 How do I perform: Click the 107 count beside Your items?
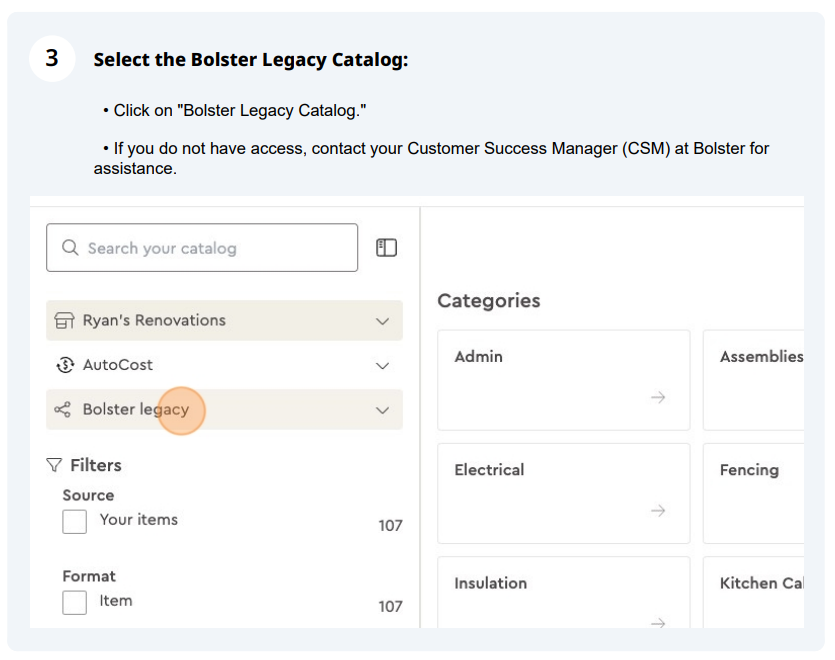click(x=390, y=526)
